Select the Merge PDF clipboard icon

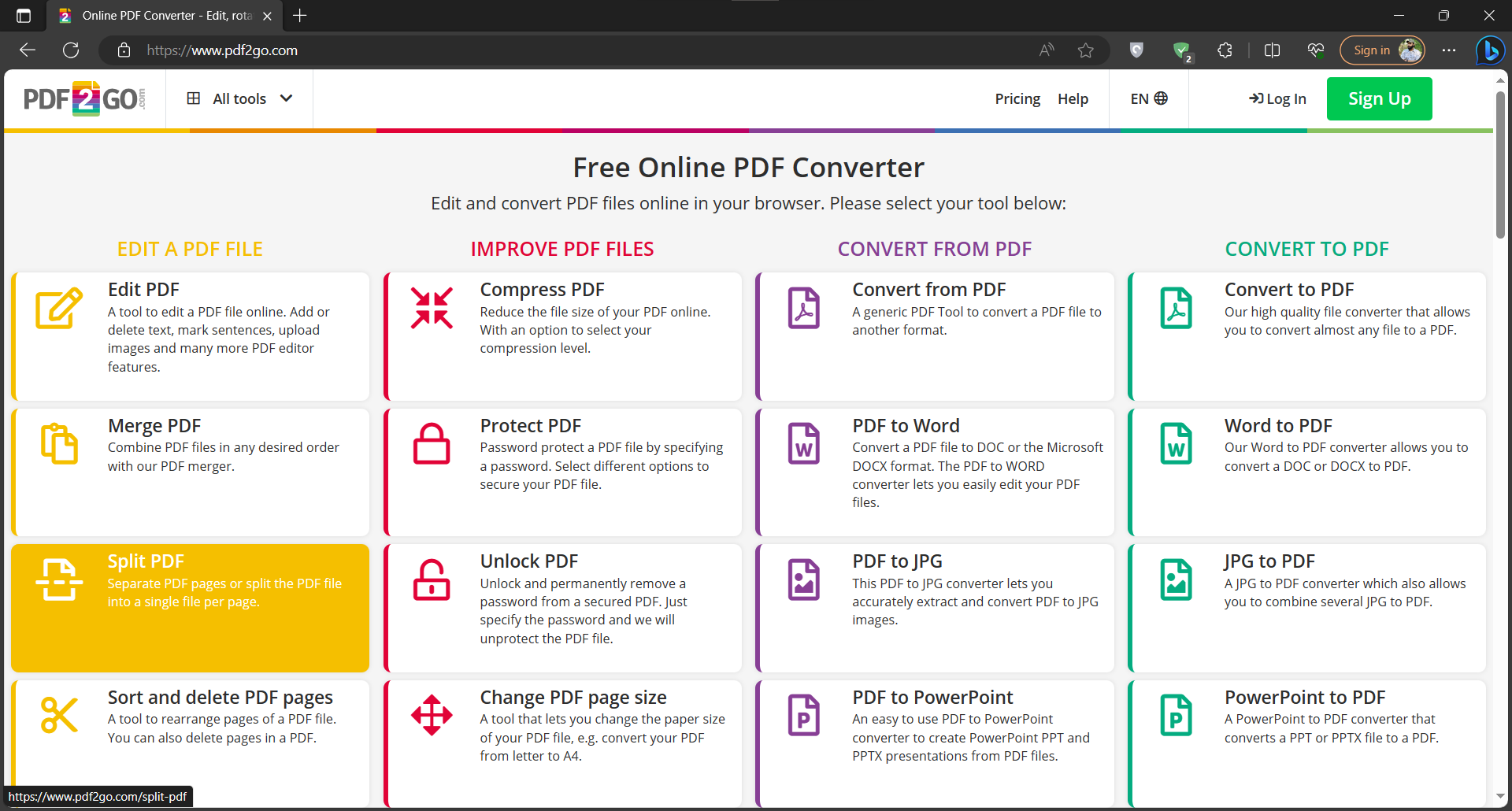[x=59, y=443]
